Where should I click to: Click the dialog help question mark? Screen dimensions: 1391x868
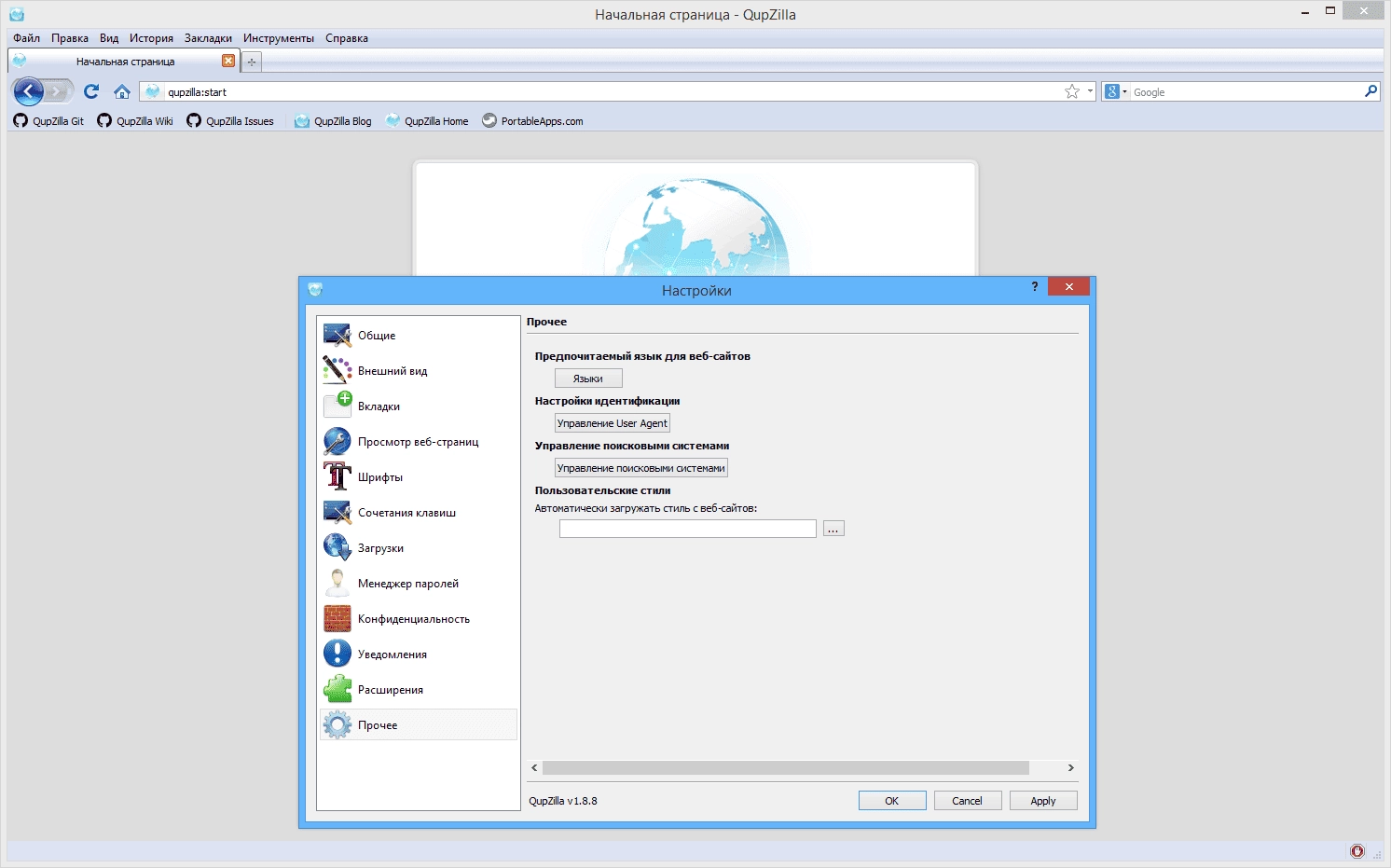(x=1035, y=286)
